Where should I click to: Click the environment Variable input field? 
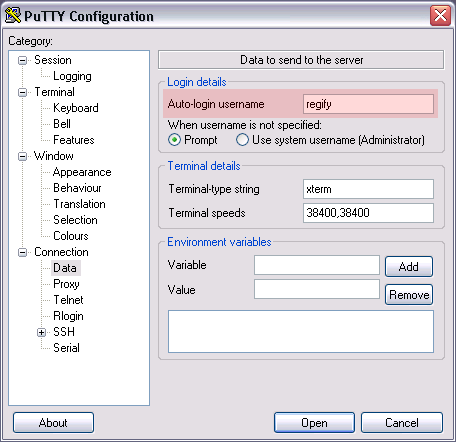tap(317, 265)
